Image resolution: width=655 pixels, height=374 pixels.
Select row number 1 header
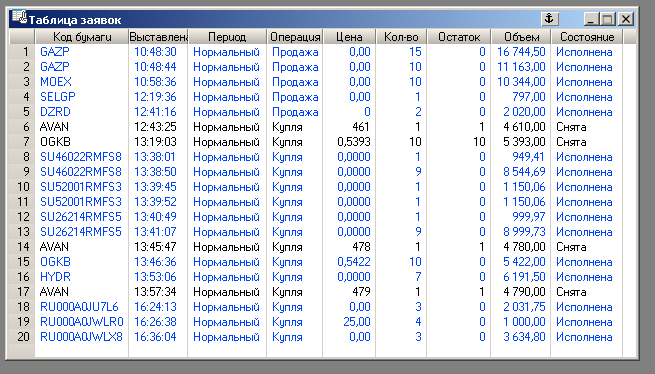click(x=22, y=52)
